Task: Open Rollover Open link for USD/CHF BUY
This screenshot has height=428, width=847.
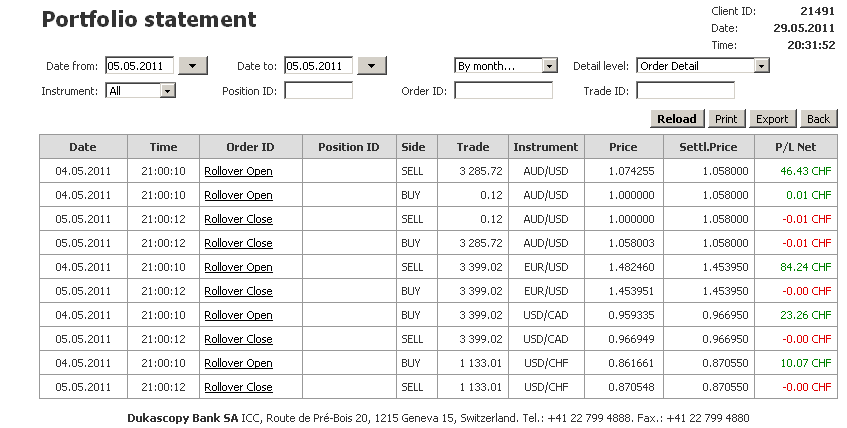Action: pyautogui.click(x=238, y=363)
